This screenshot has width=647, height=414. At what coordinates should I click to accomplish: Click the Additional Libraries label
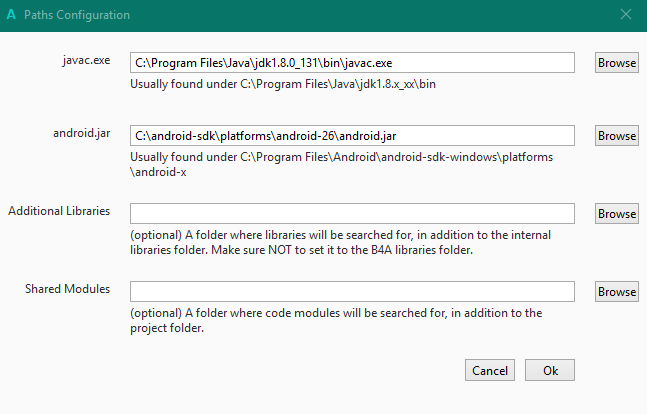[x=59, y=211]
